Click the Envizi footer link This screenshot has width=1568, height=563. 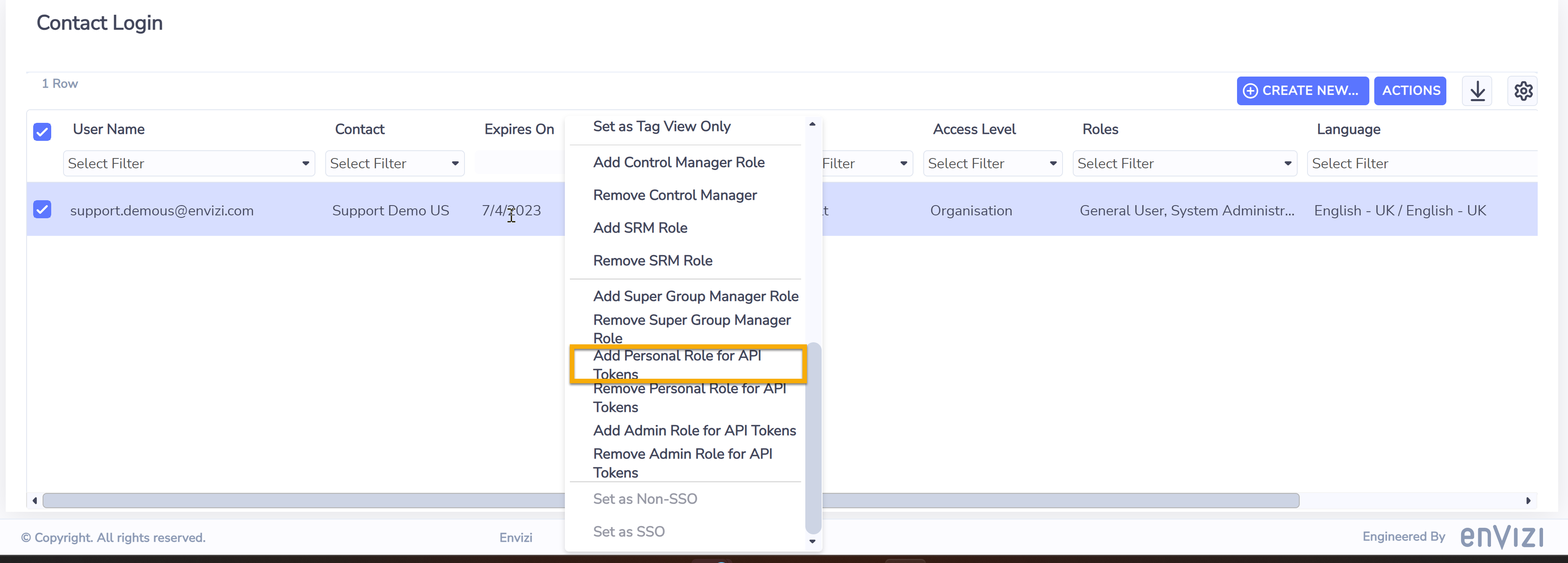pyautogui.click(x=516, y=538)
